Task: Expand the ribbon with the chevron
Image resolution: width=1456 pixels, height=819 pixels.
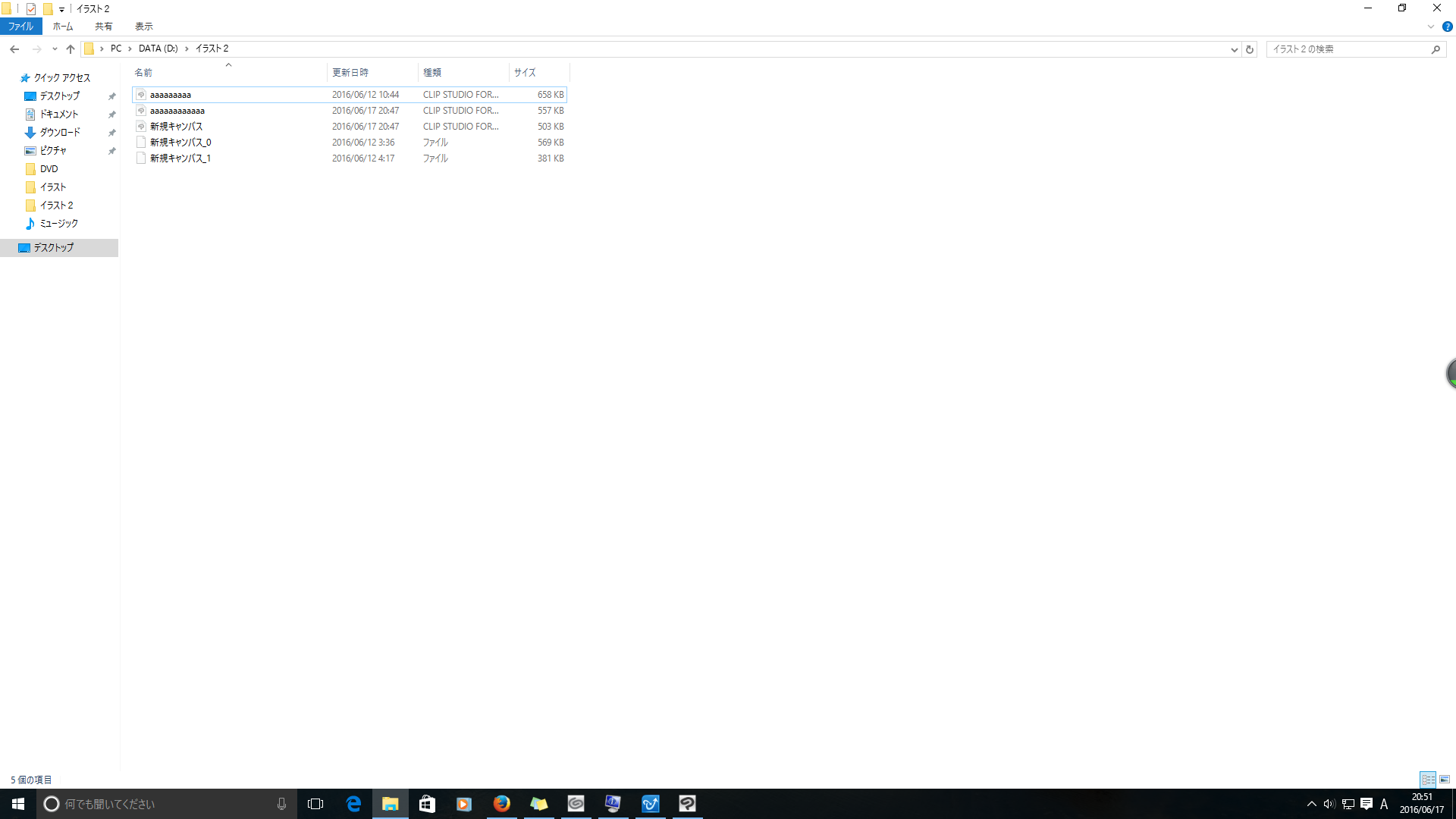Action: 1431,27
